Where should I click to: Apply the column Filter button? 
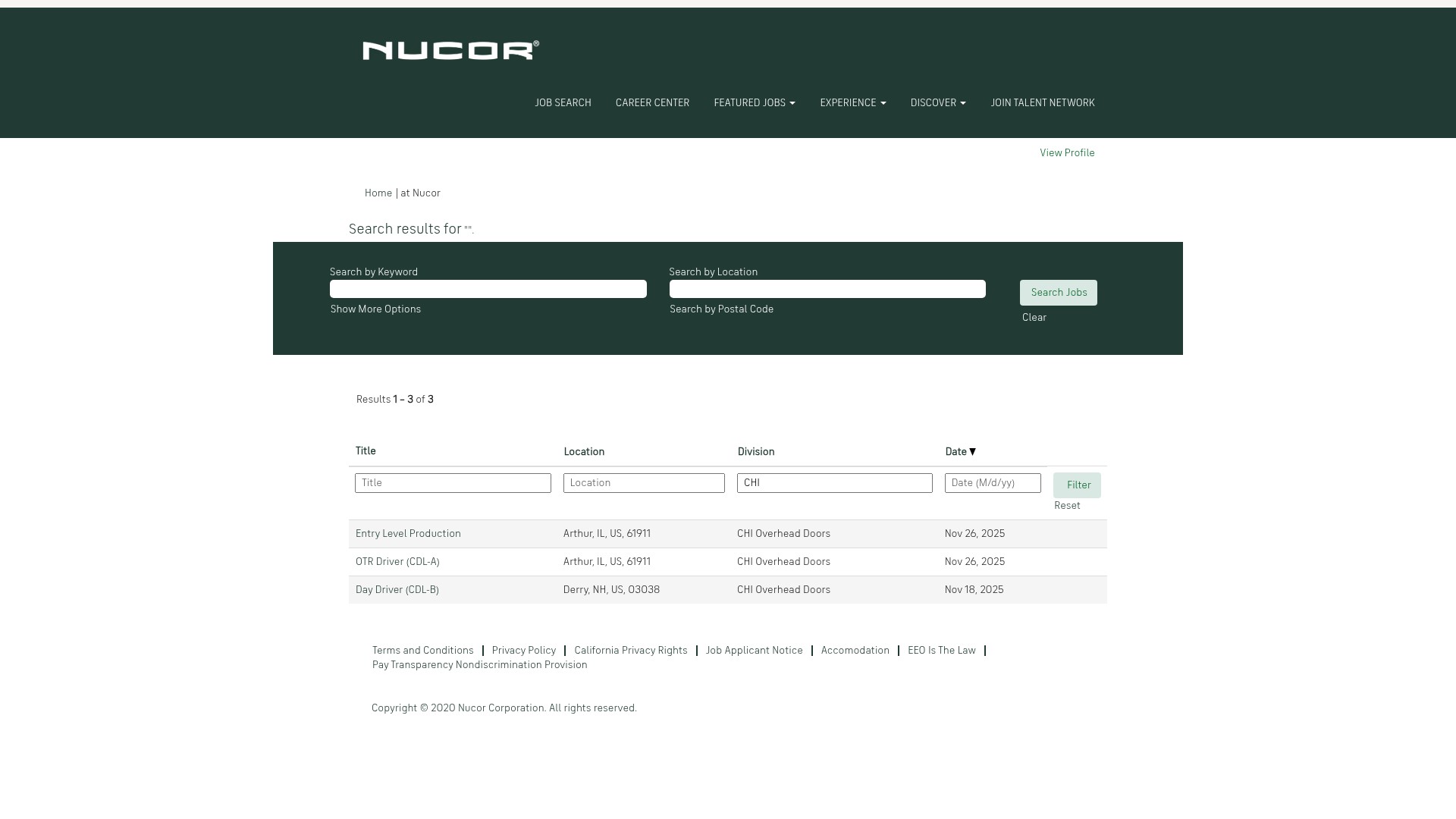tap(1077, 485)
